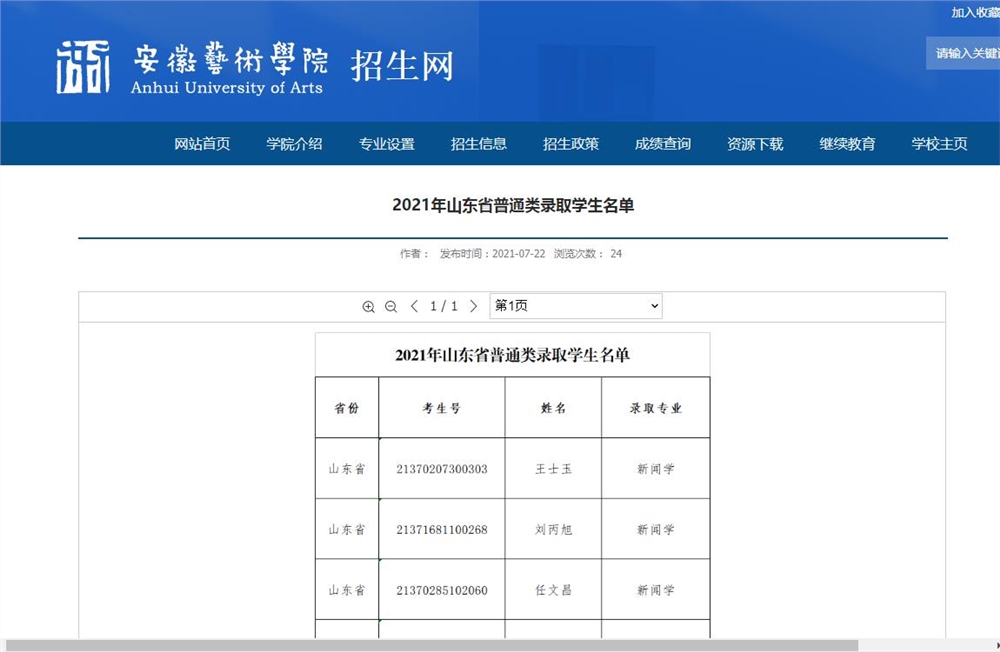Viewport: 1000px width, 652px height.
Task: Open 学校主页 menu item
Action: pos(939,144)
